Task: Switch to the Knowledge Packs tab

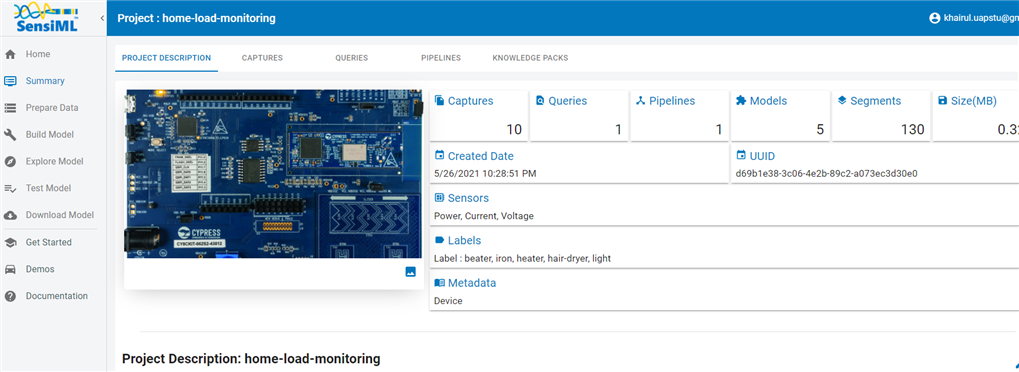Action: pos(530,58)
